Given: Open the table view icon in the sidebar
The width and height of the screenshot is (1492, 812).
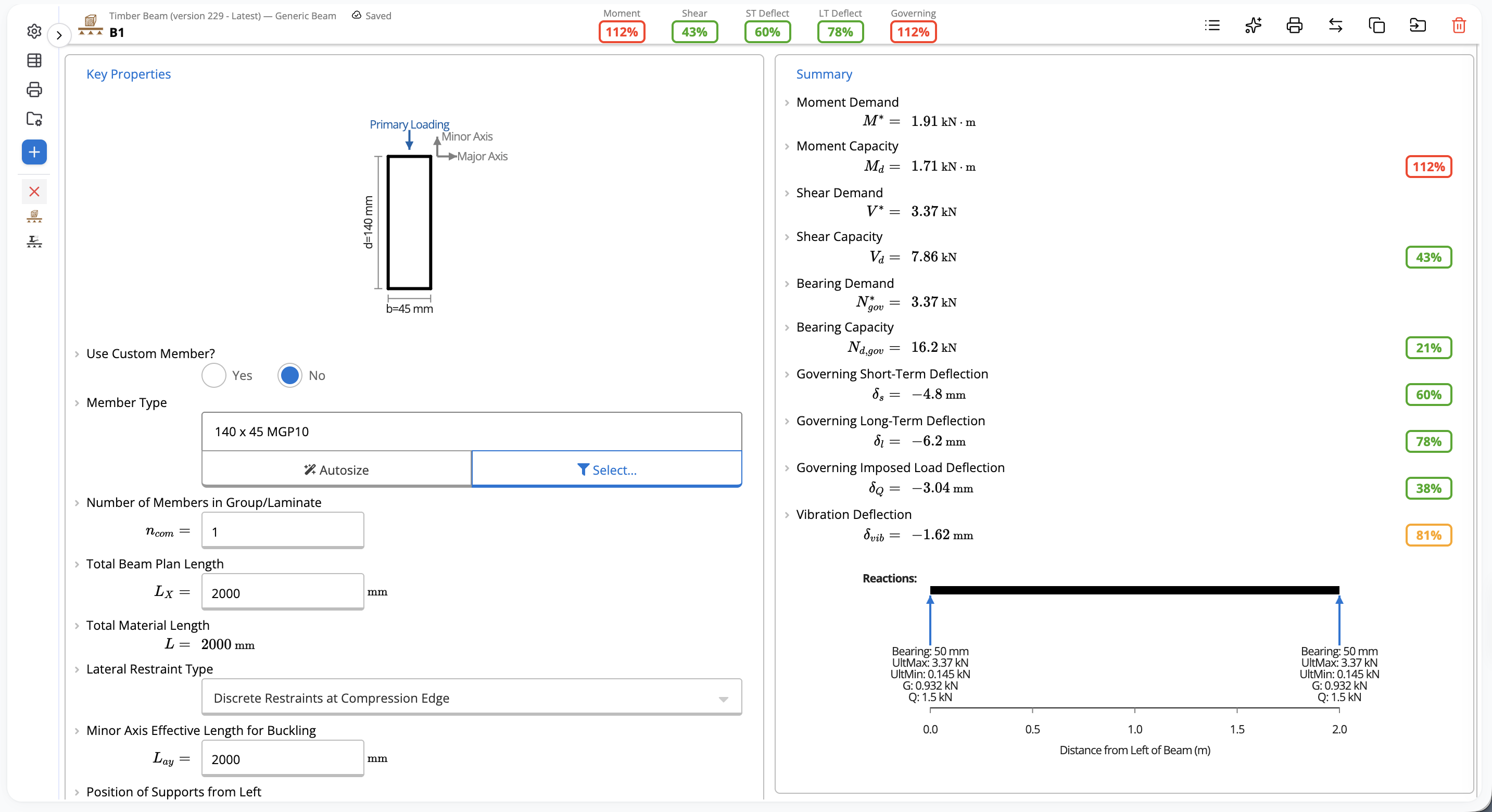Looking at the screenshot, I should click(34, 60).
